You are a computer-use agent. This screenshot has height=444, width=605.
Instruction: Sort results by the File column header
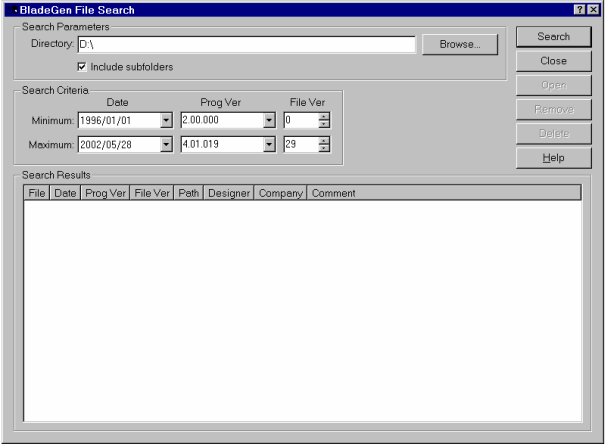tap(37, 193)
